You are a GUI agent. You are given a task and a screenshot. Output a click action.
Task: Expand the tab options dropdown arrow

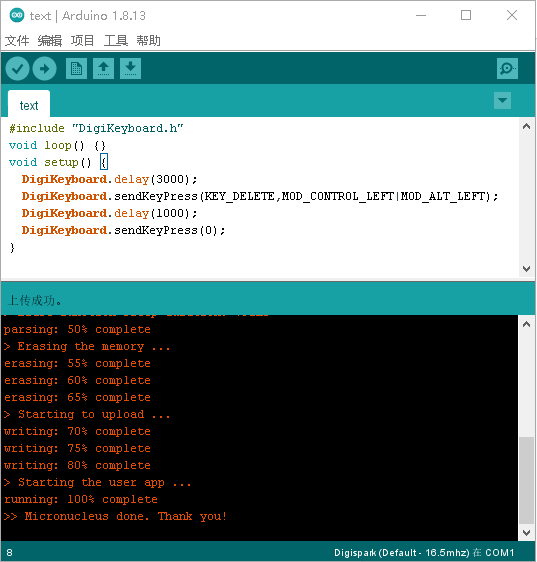click(502, 100)
